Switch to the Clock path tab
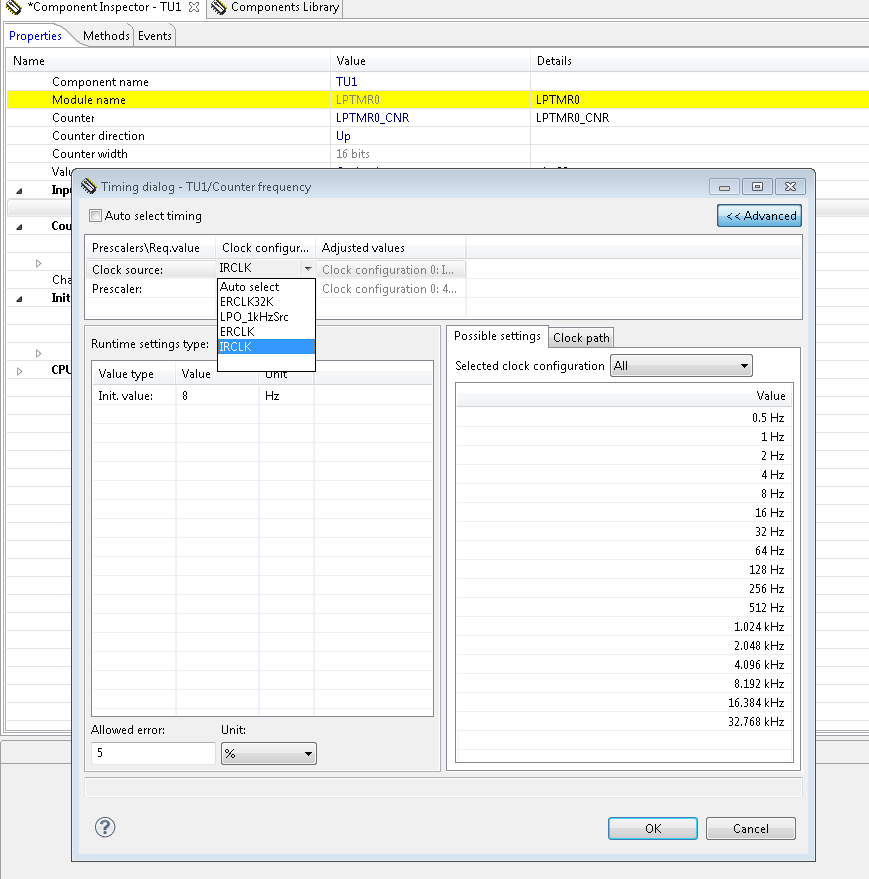869x879 pixels. [x=581, y=337]
